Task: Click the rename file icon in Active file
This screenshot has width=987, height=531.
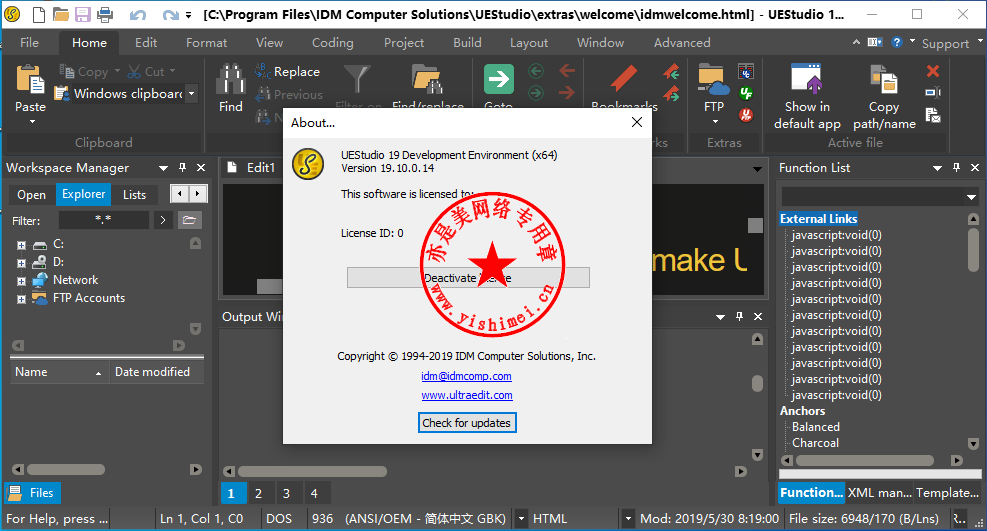Action: [x=933, y=93]
